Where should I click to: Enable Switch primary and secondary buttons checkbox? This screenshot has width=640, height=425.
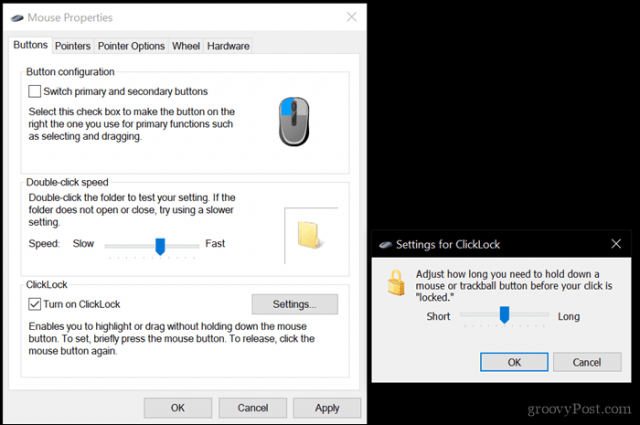pyautogui.click(x=35, y=91)
